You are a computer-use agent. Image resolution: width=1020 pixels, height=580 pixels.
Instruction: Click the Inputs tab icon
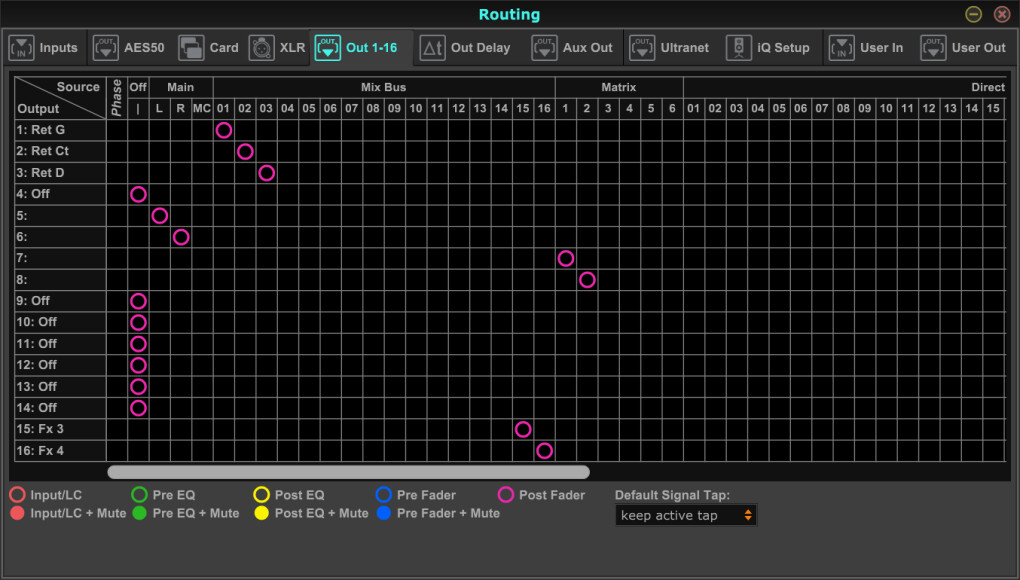point(21,48)
